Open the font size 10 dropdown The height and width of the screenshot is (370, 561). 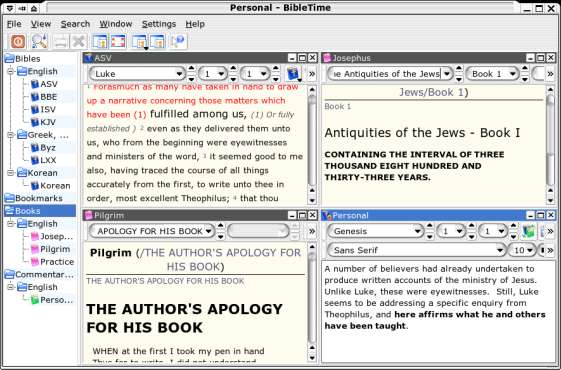[522, 250]
